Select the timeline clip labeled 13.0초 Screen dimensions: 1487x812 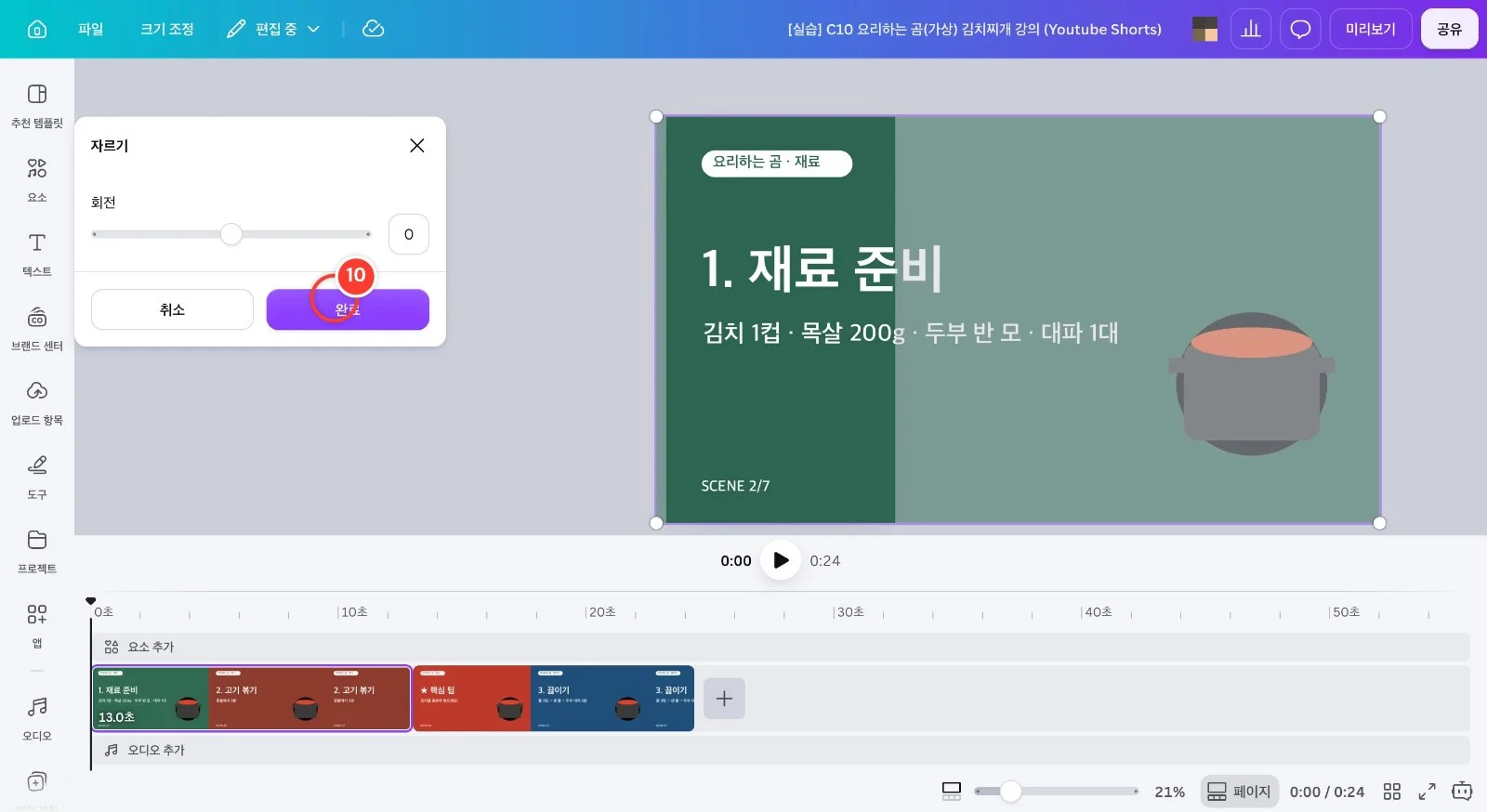[x=251, y=699]
